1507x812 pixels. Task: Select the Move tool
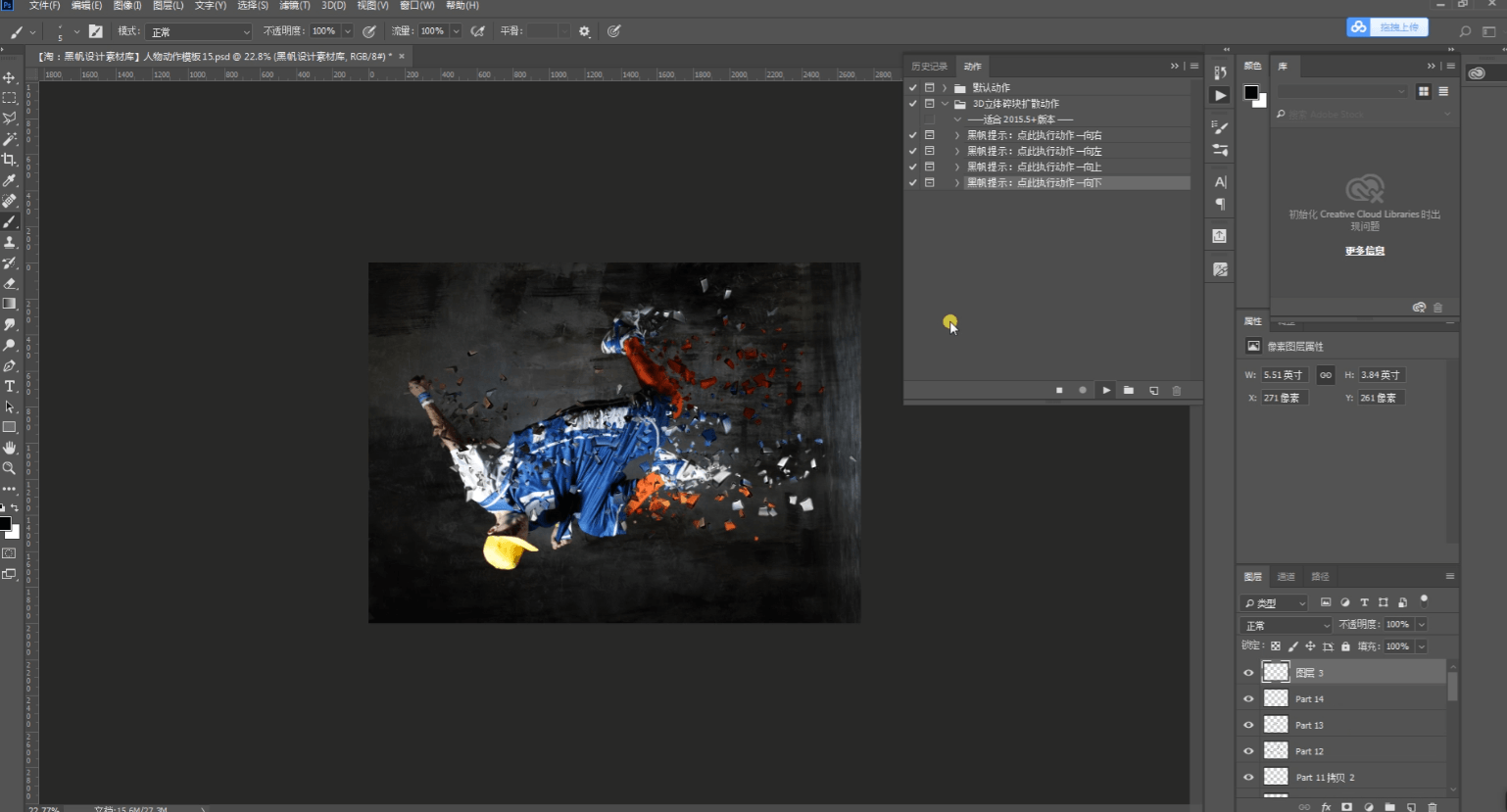pos(10,77)
